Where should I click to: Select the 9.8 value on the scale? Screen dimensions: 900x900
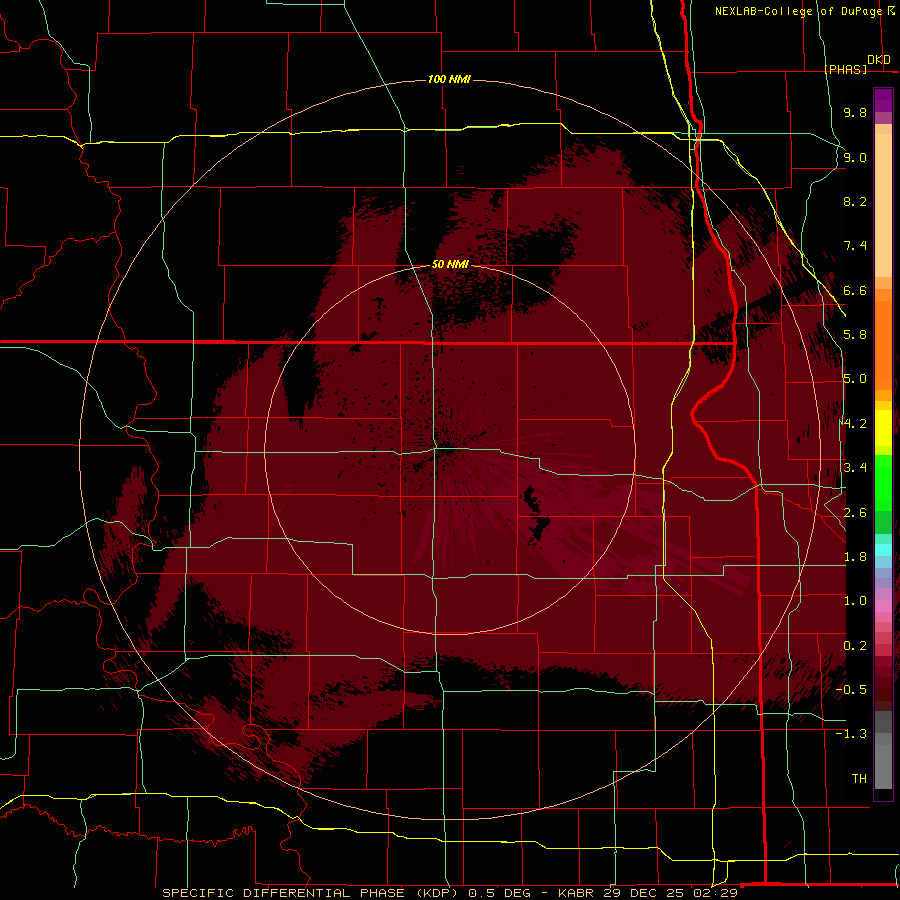point(855,112)
